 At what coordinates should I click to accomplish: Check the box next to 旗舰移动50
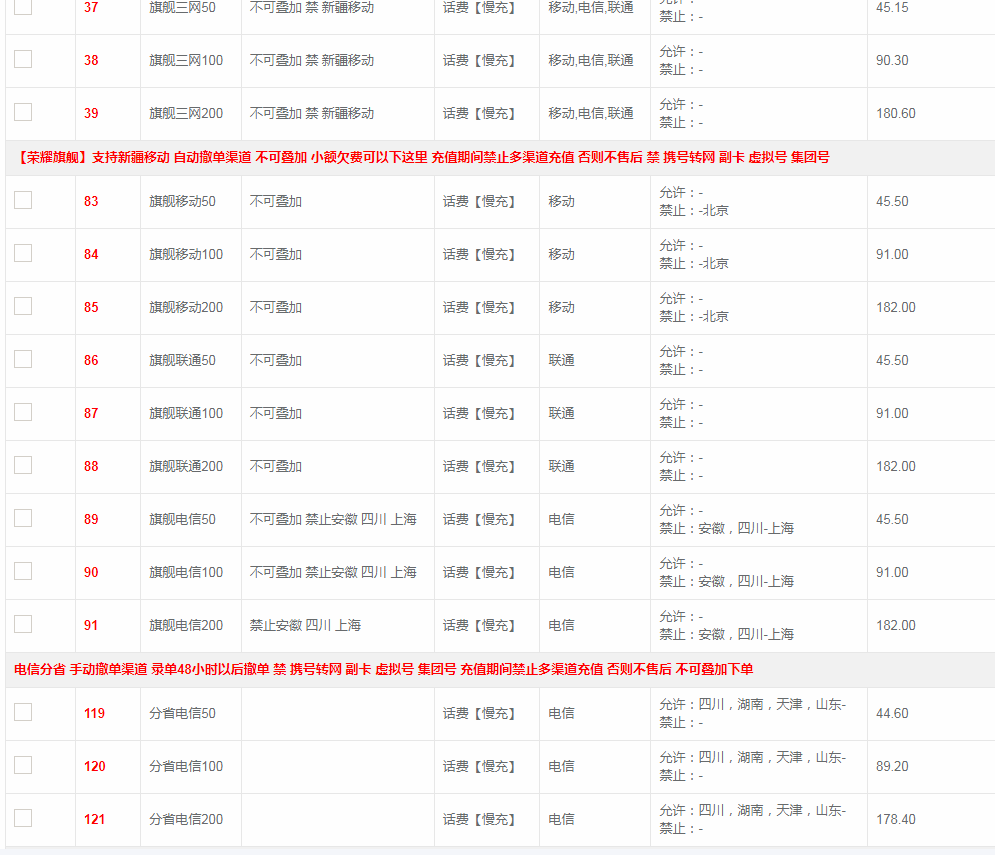click(x=23, y=200)
